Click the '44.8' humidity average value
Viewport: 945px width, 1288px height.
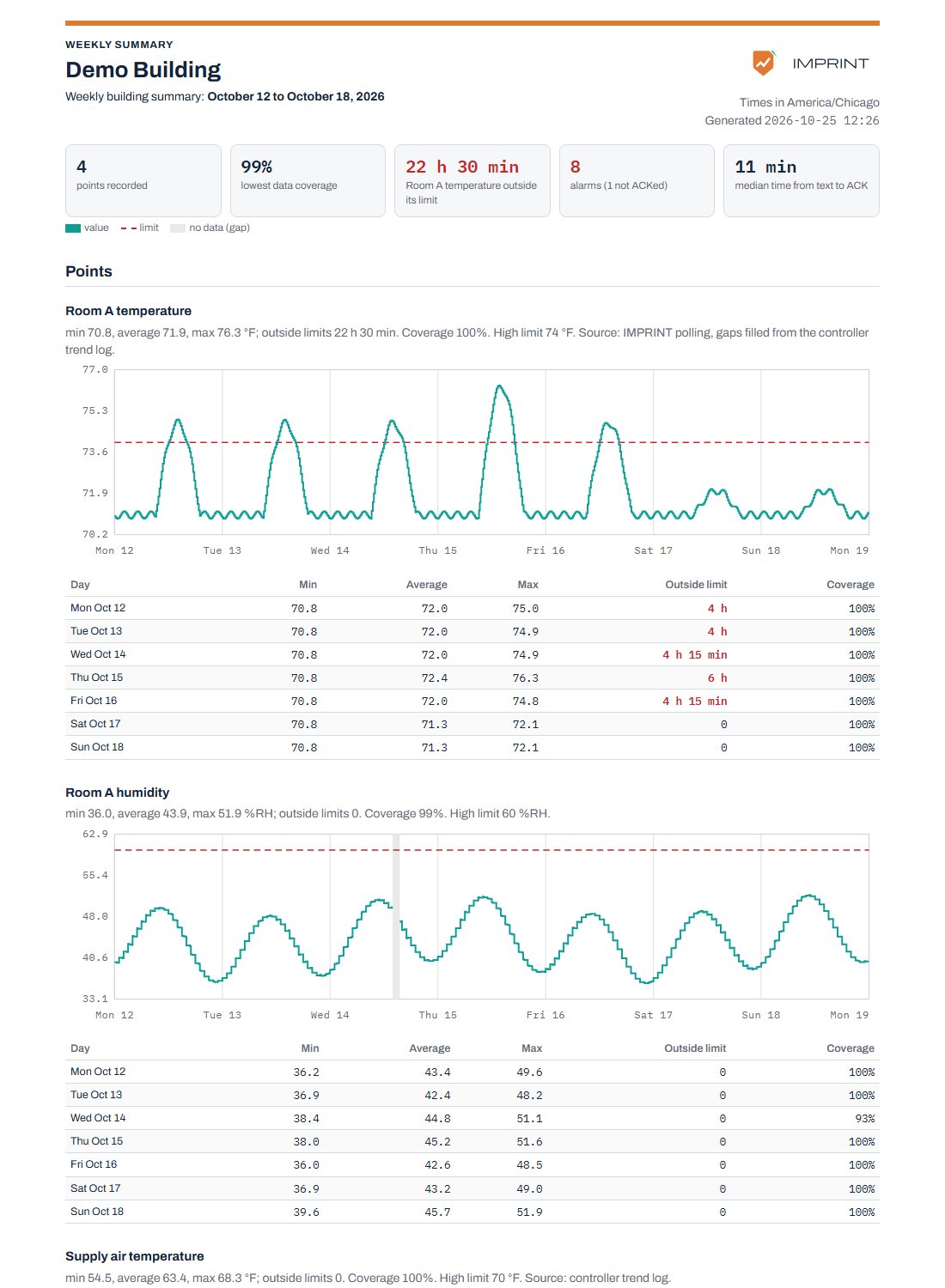coord(437,1119)
